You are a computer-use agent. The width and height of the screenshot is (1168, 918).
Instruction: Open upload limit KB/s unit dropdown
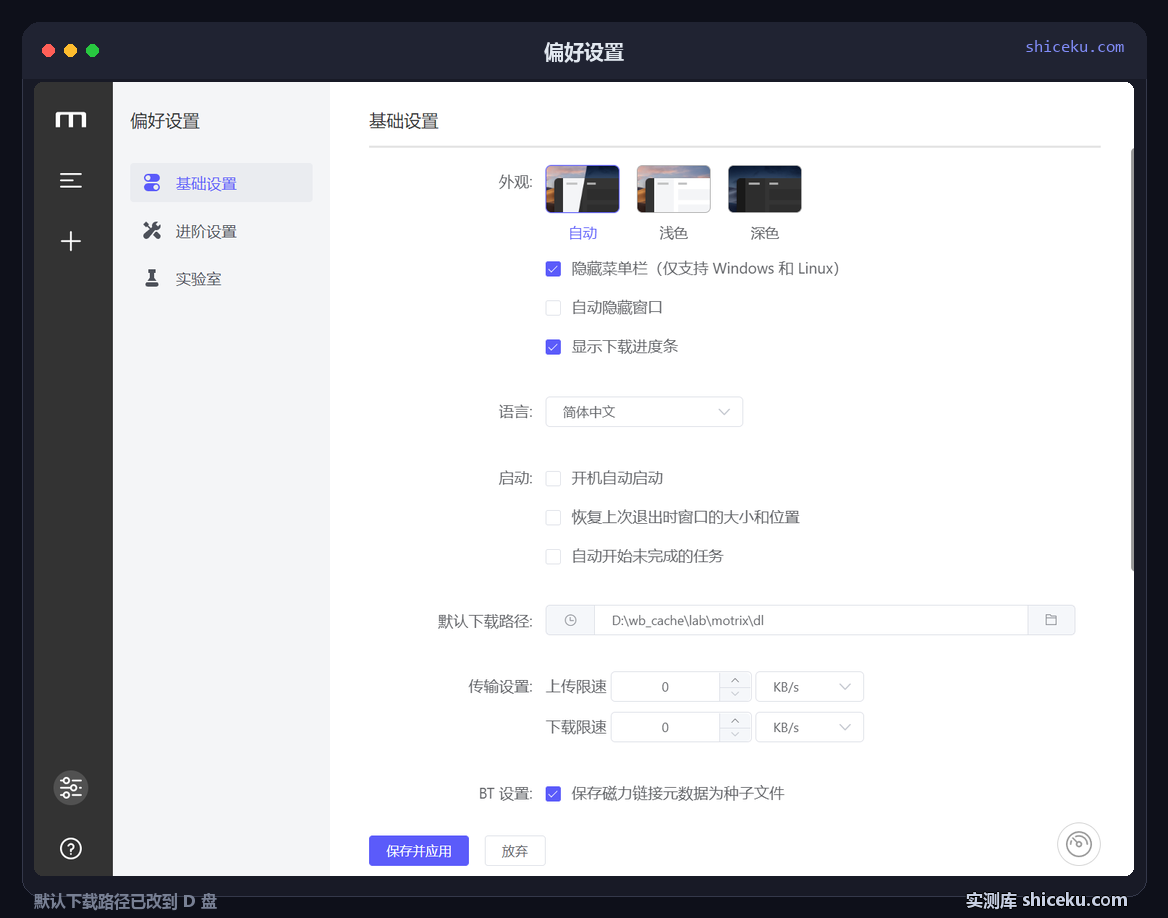pyautogui.click(x=810, y=687)
